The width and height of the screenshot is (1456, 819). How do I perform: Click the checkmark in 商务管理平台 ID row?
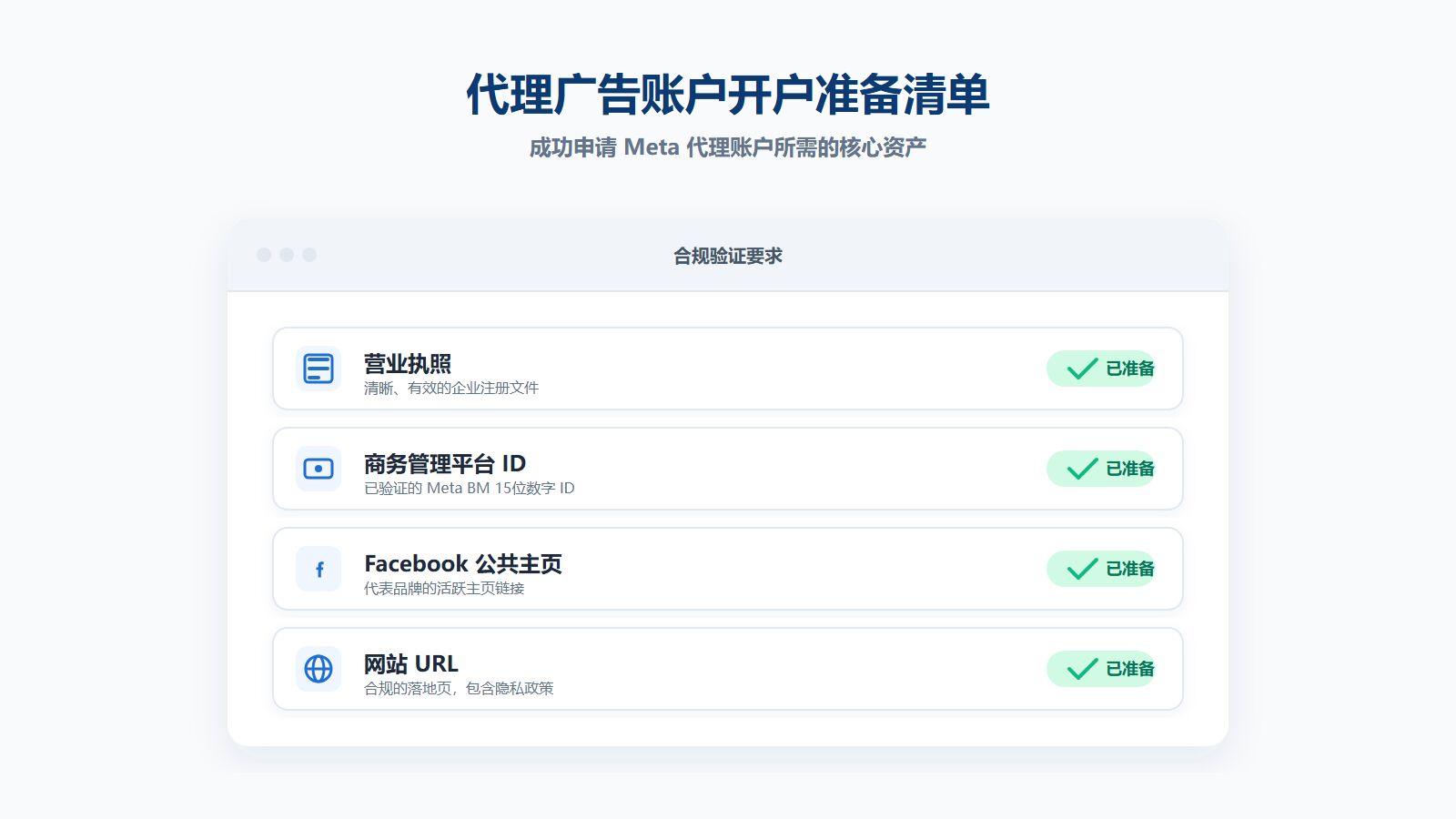[1082, 469]
